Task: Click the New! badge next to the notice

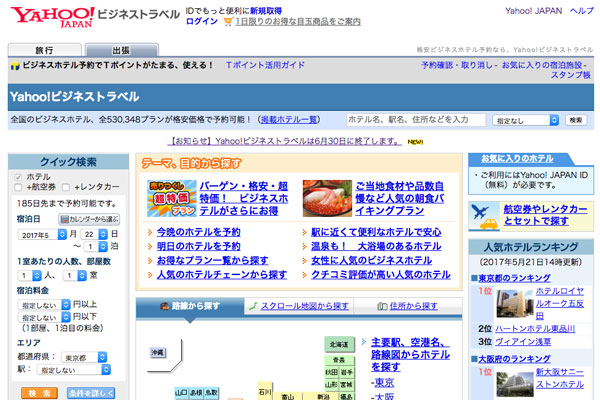Action: (415, 142)
